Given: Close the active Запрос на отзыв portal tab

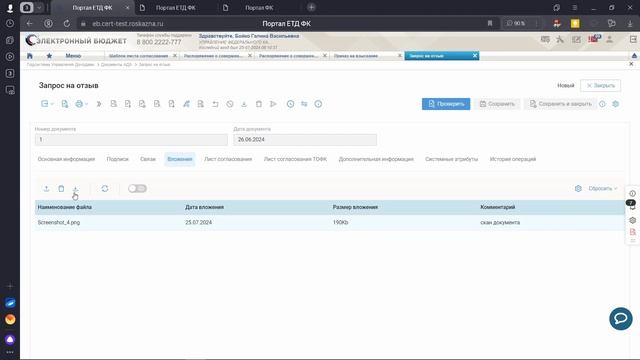Looking at the screenshot, I should 475,56.
